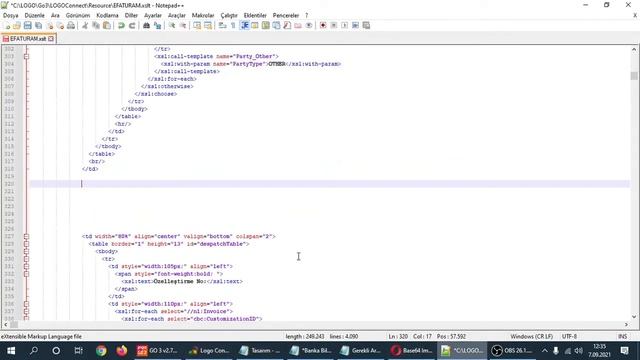Toggle Show All Characters pilcrow icon
The width and height of the screenshot is (640, 360).
(x=233, y=26)
